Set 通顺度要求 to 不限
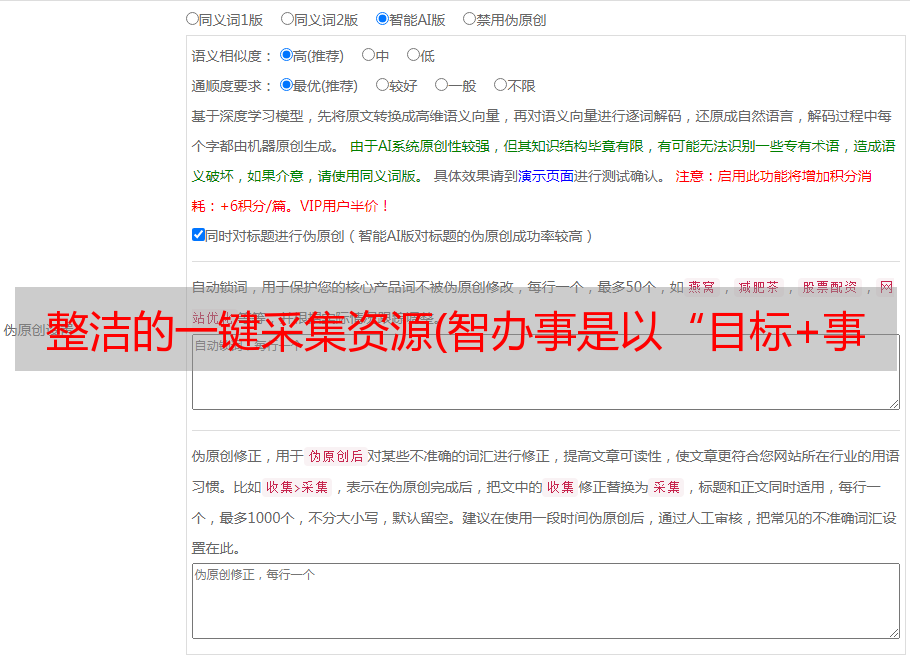The height and width of the screenshot is (658, 911). pos(500,85)
